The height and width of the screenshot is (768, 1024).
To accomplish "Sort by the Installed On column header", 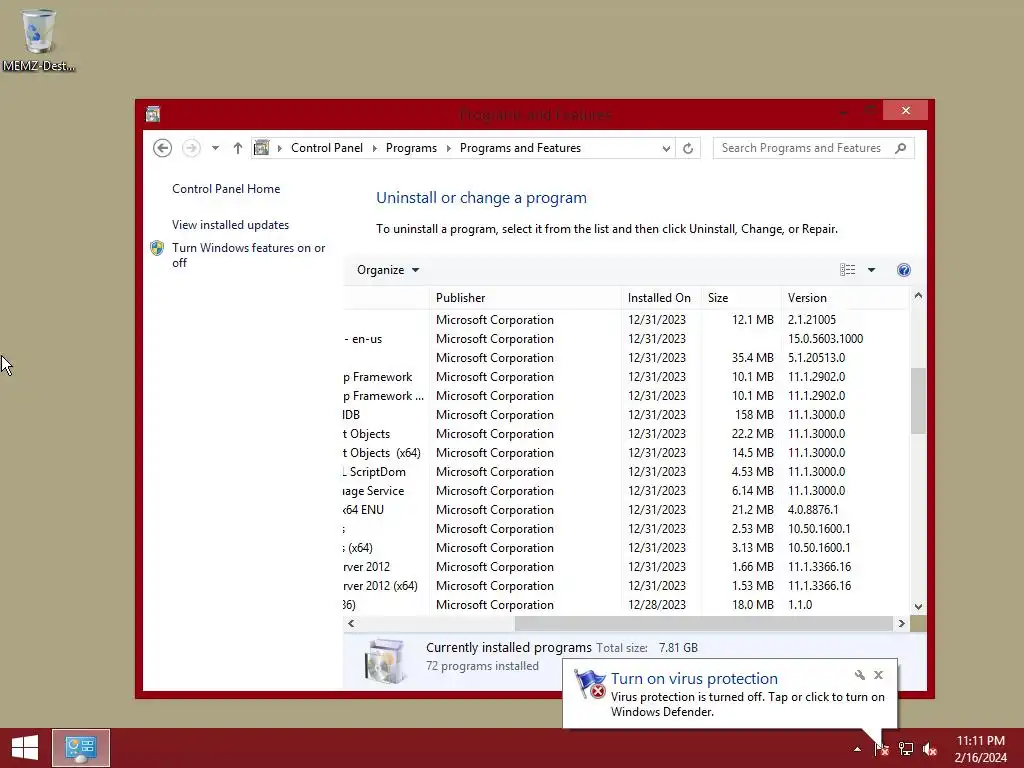I will point(661,298).
